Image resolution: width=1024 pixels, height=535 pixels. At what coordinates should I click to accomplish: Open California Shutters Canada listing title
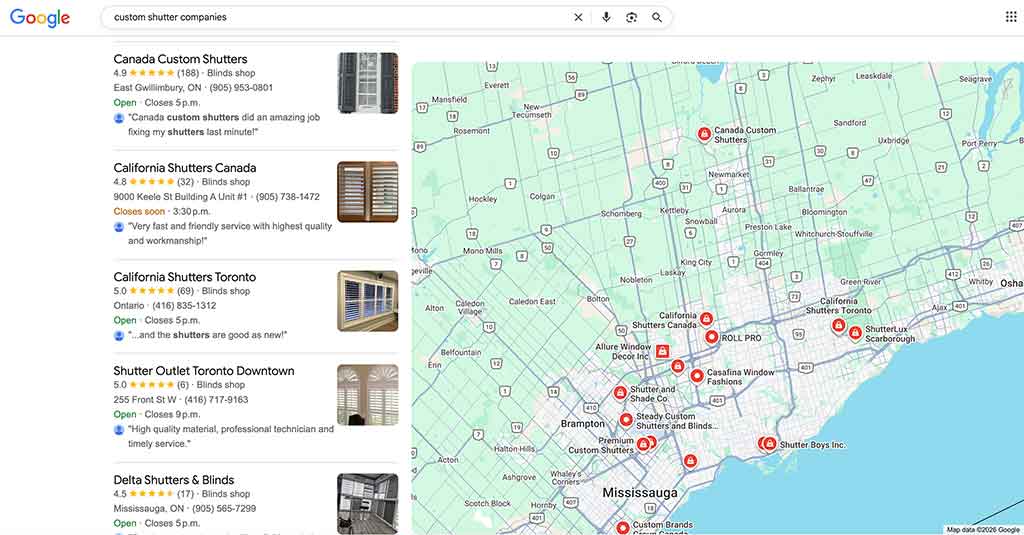coord(185,168)
